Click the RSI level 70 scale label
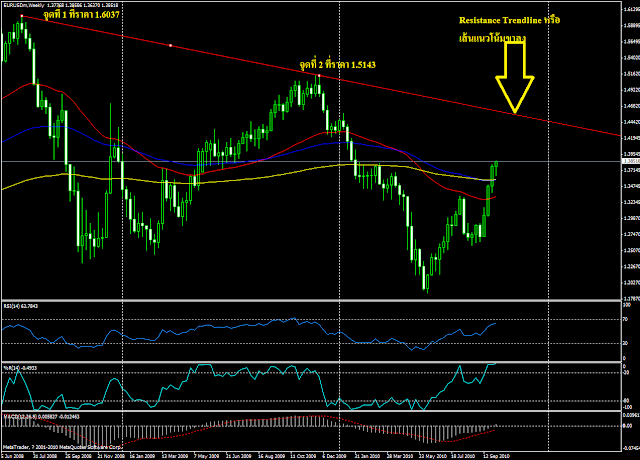Screen dimensions: 640x460 coord(625,319)
